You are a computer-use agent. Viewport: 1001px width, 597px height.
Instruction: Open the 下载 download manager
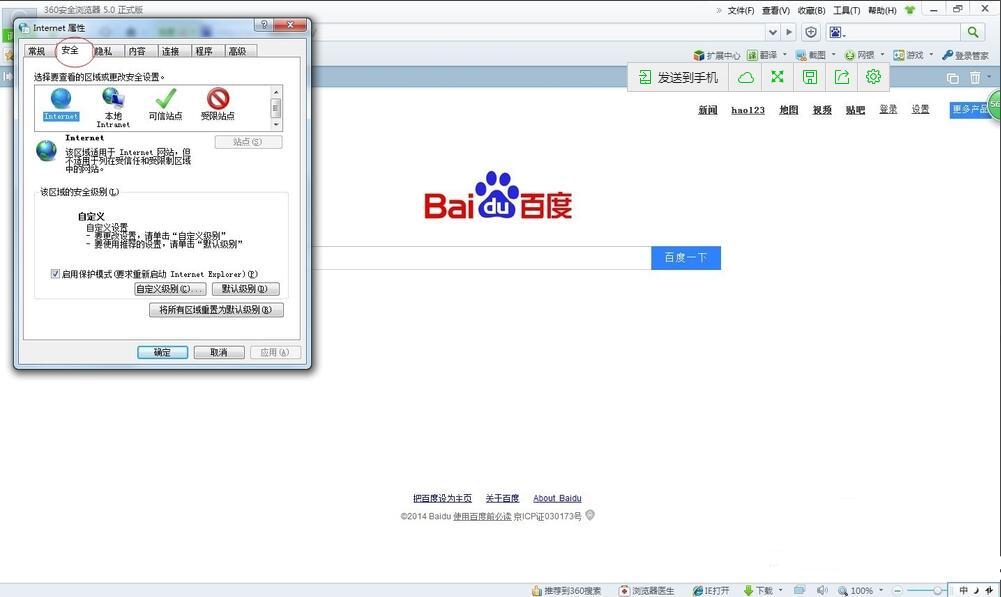758,591
